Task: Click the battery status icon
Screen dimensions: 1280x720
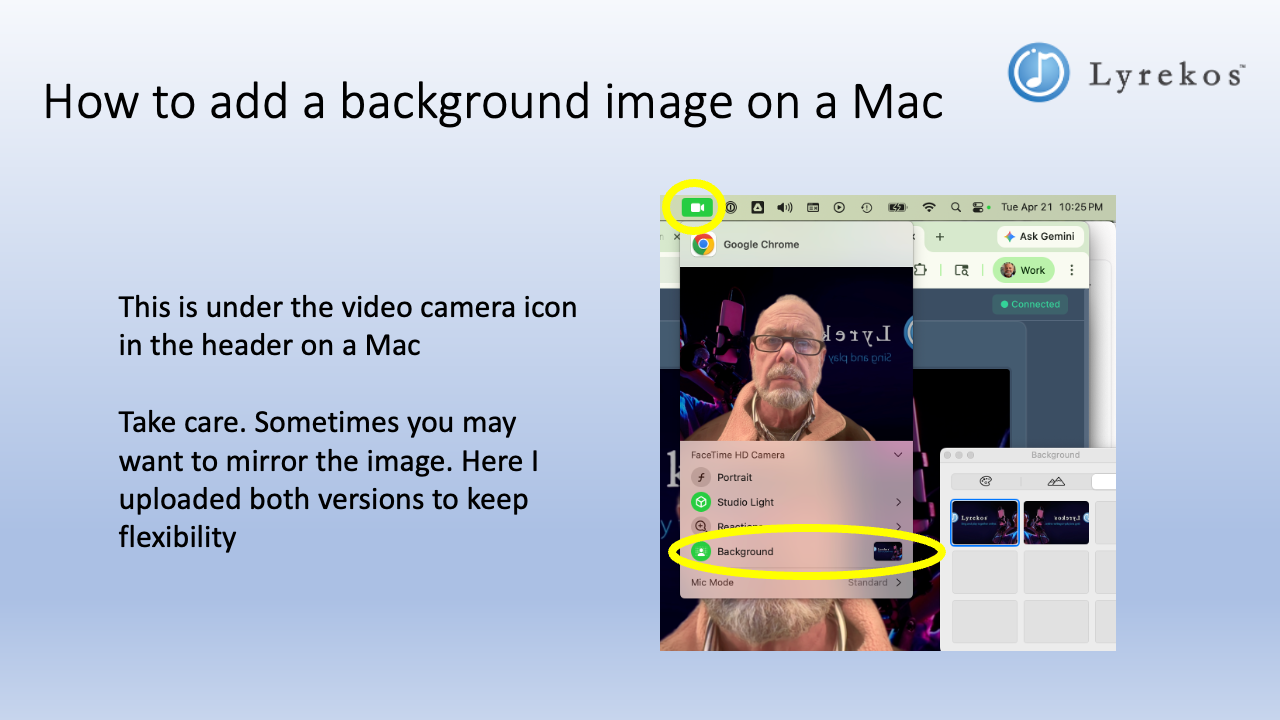Action: click(x=897, y=206)
